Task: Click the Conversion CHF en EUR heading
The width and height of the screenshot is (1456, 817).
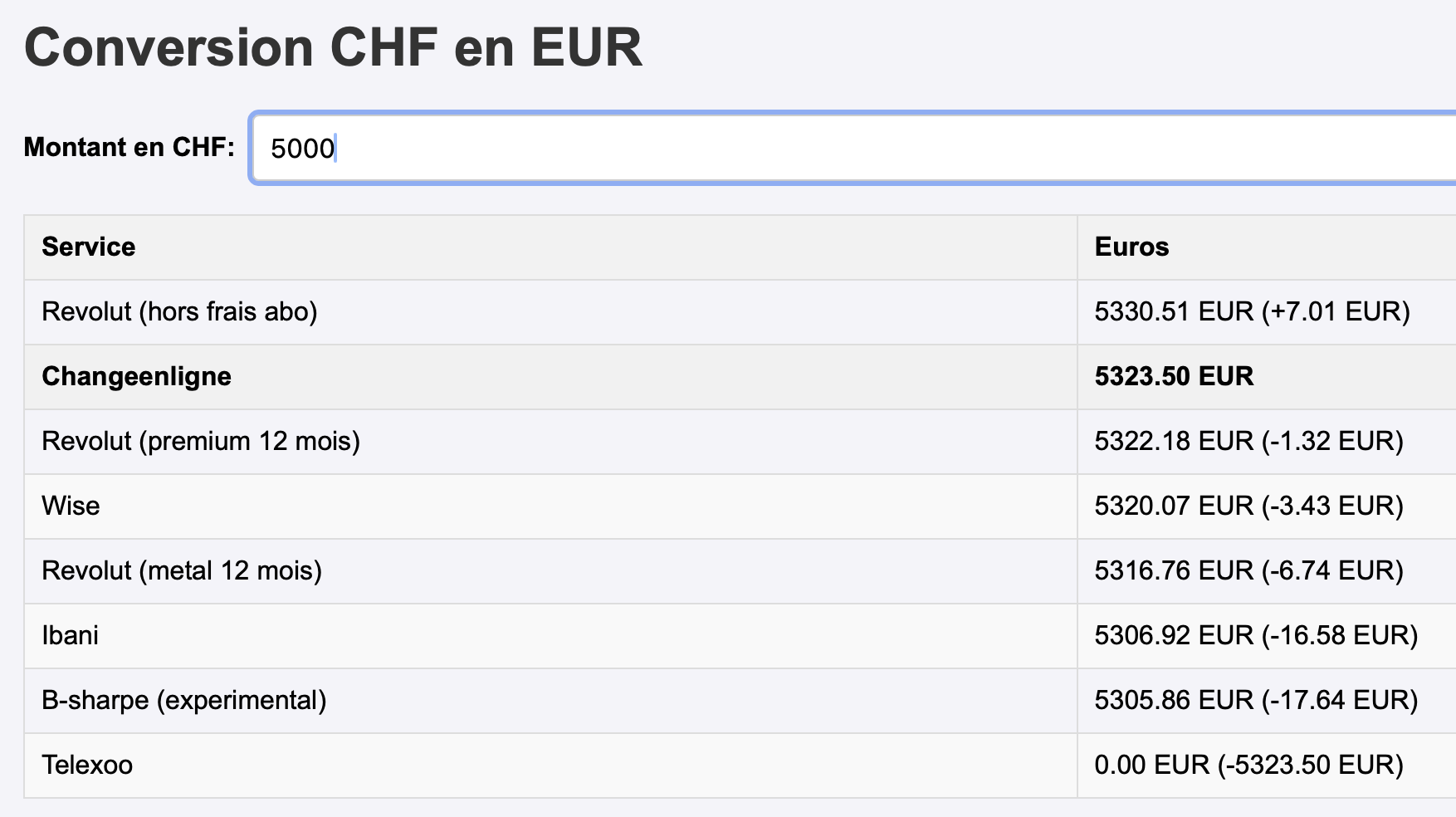Action: pos(333,47)
